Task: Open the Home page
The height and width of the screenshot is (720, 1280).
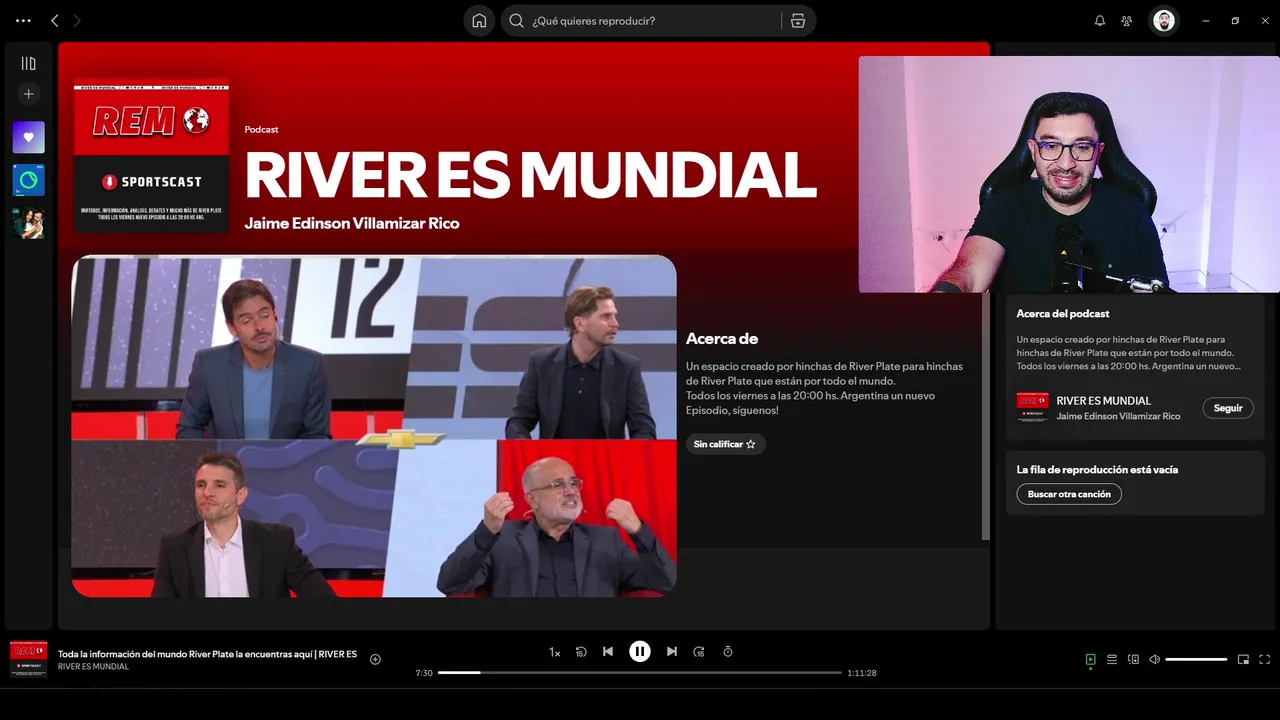Action: (x=479, y=20)
